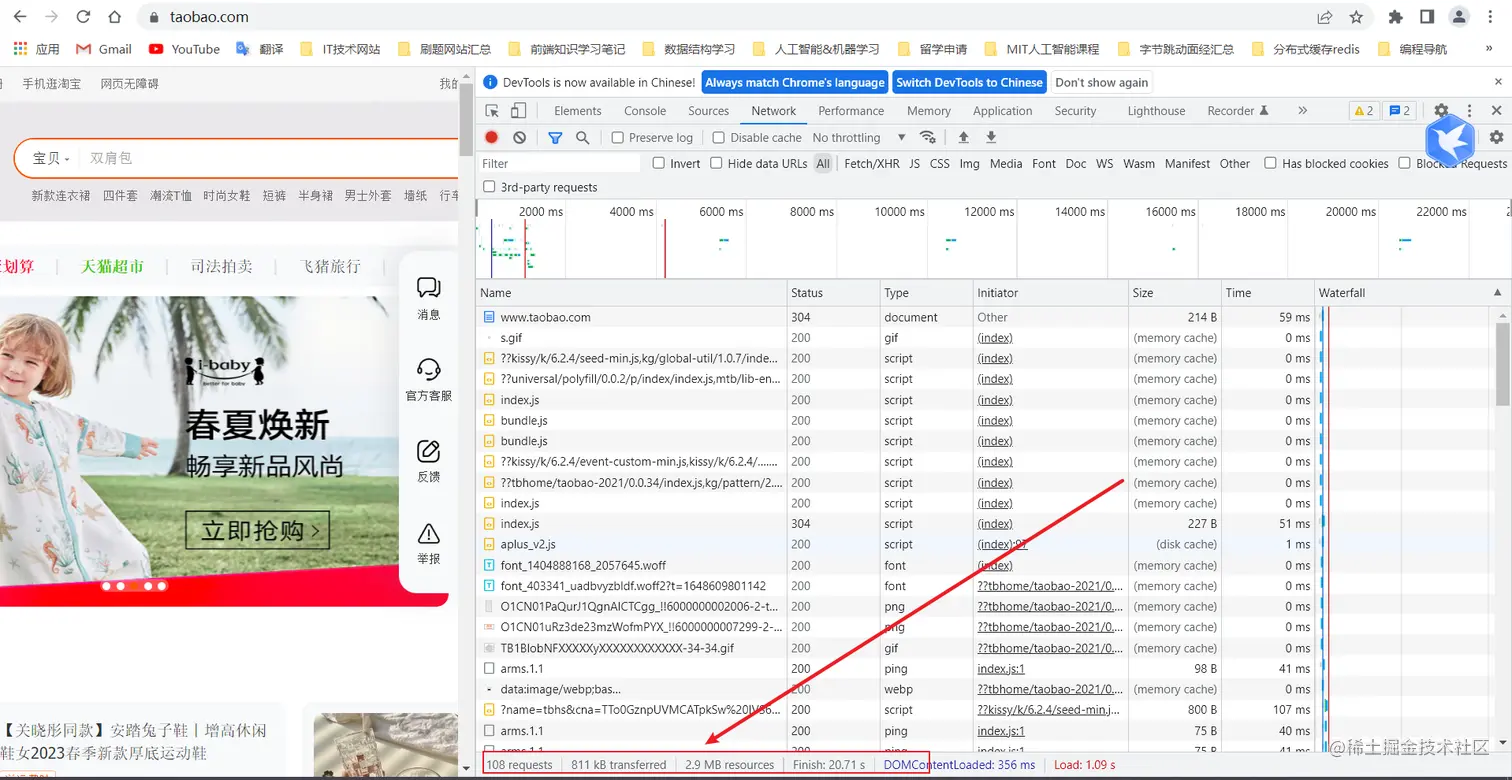The image size is (1512, 780).
Task: Open the Gmail bookmark
Action: [x=104, y=49]
